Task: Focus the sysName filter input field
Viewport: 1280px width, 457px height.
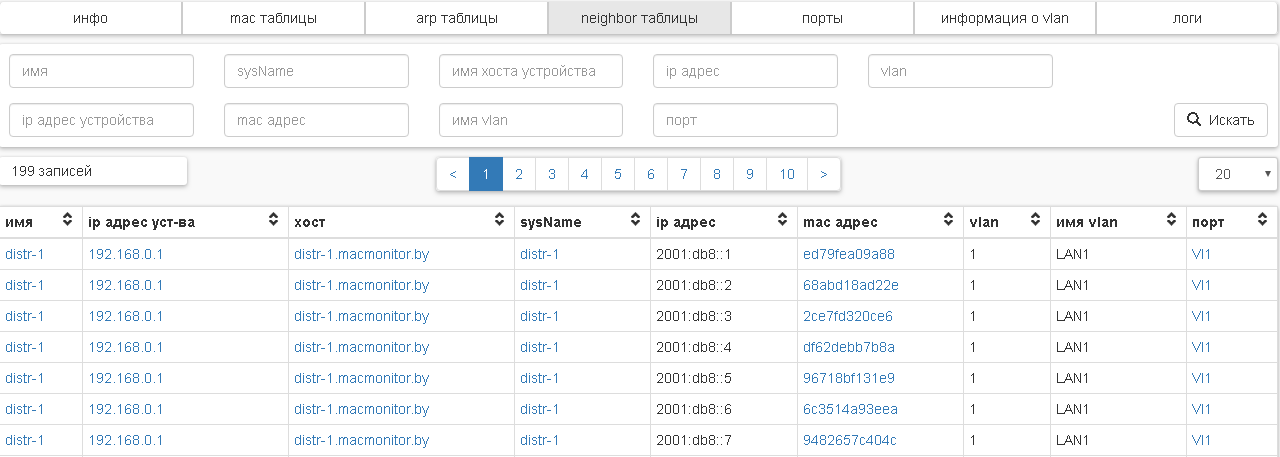Action: point(316,71)
